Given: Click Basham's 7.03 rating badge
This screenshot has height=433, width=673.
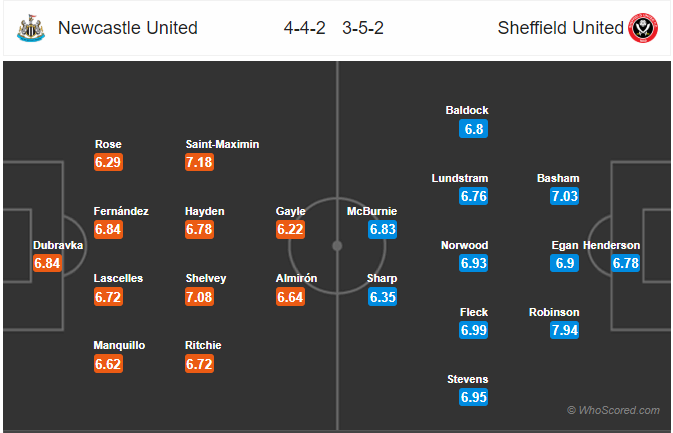Looking at the screenshot, I should 564,196.
